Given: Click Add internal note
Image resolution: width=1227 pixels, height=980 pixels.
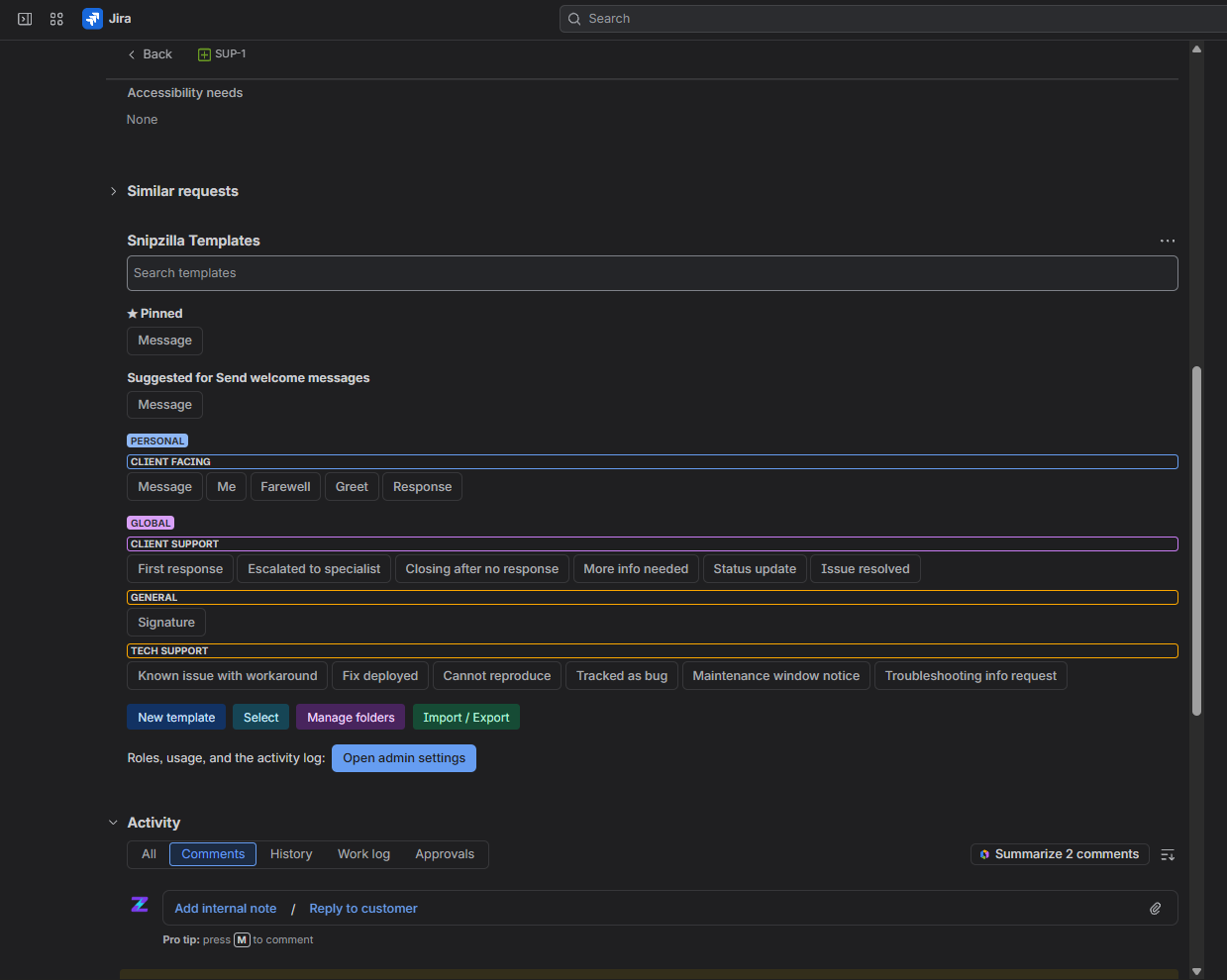Looking at the screenshot, I should pos(226,909).
